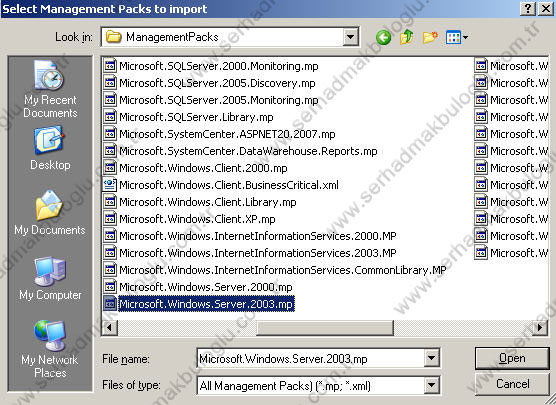The image size is (556, 405).
Task: Go to Desktop in places bar
Action: (50, 149)
